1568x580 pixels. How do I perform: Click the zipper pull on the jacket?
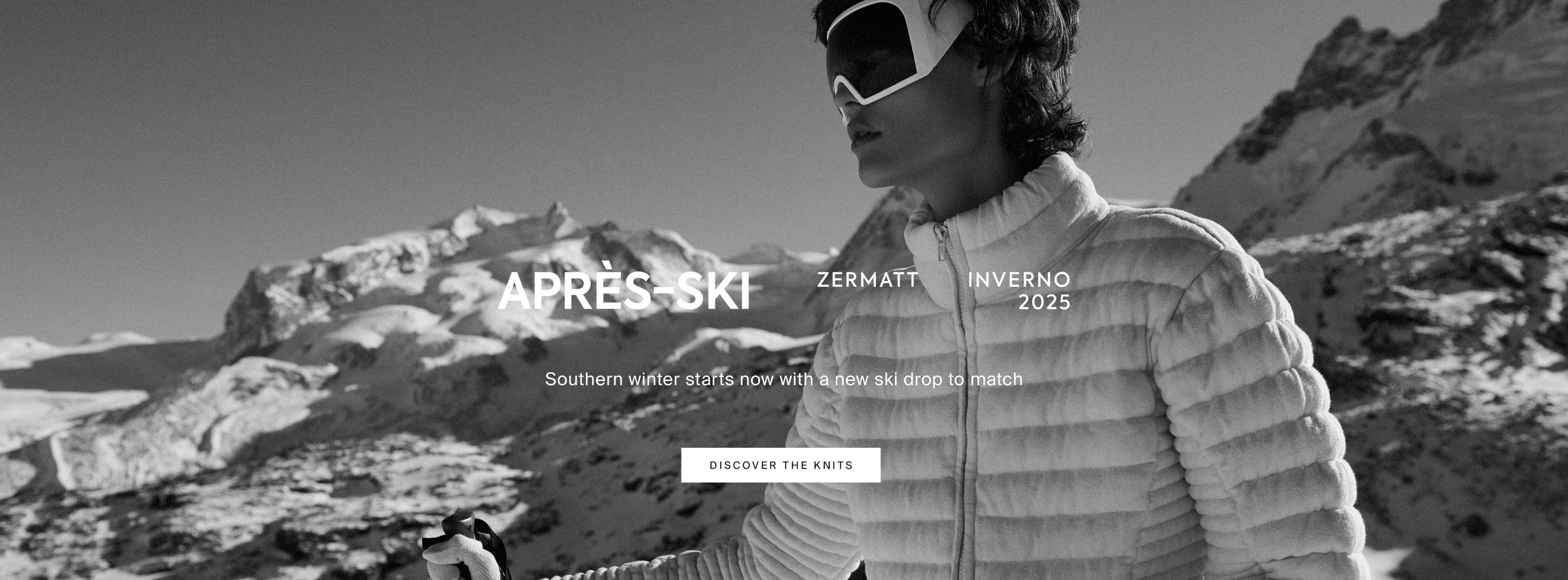(x=941, y=242)
